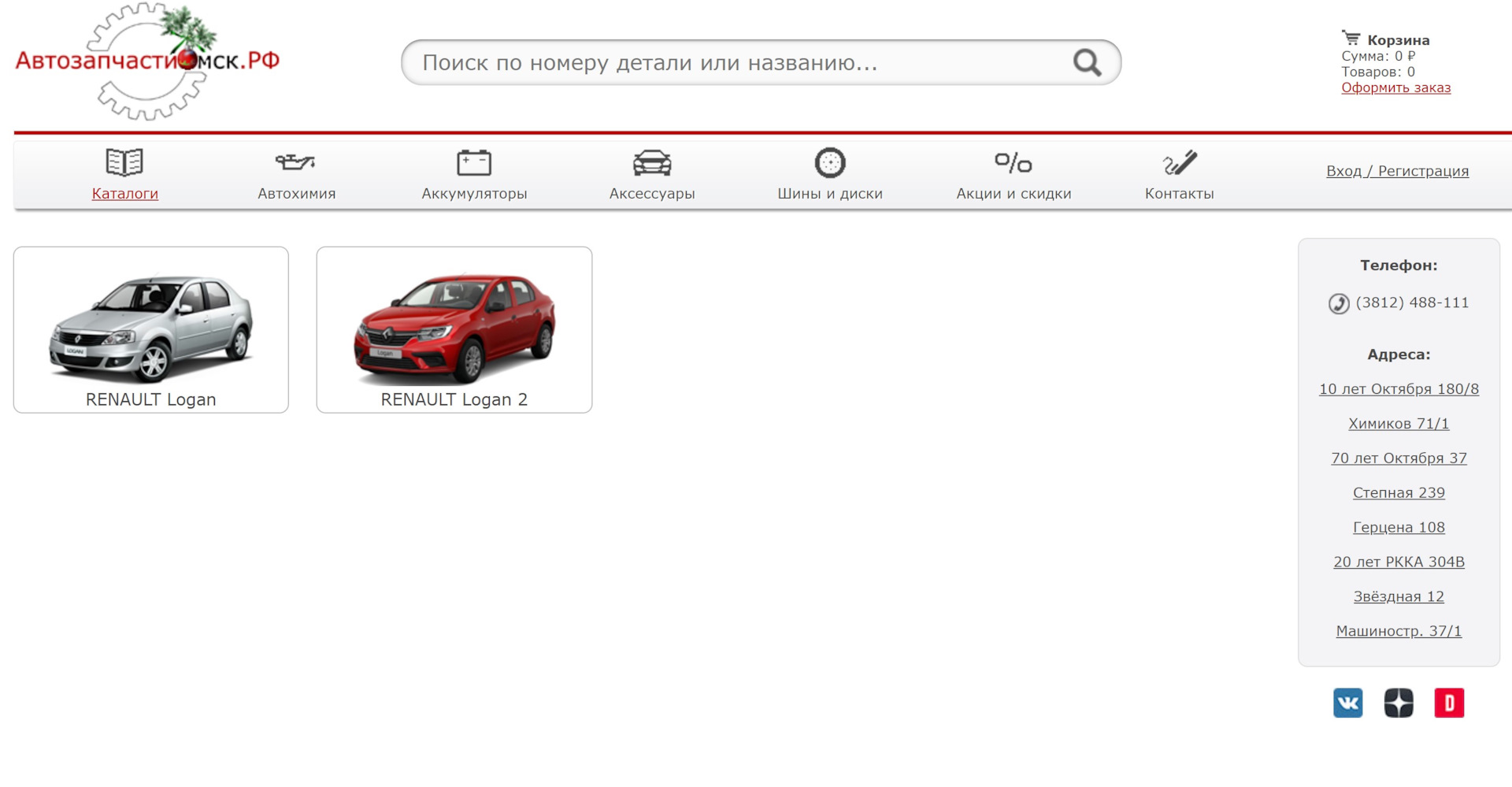This screenshot has height=787, width=1512.
Task: Open the Химиков 71/1 address link
Action: [1399, 423]
